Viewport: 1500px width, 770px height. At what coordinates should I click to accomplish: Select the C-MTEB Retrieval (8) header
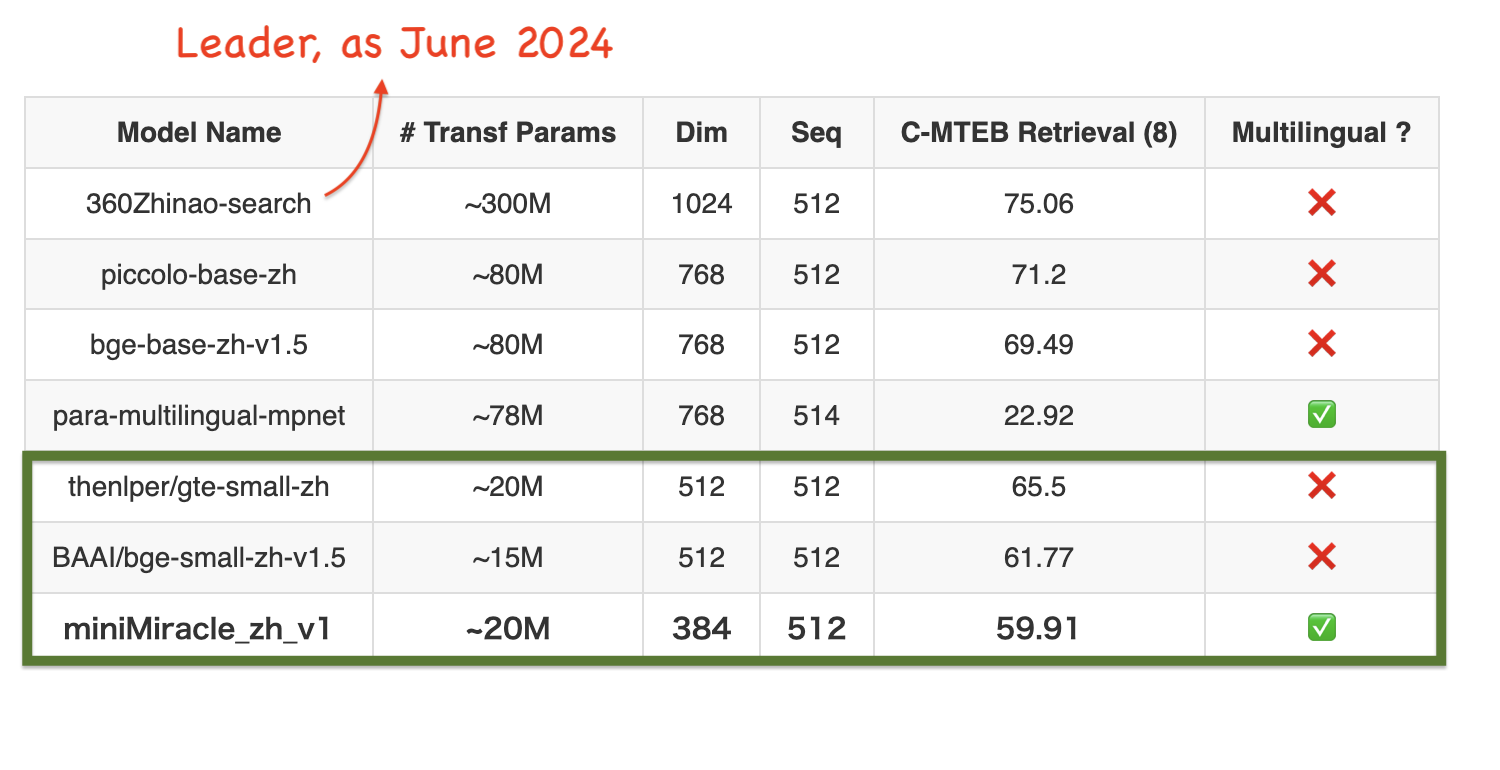pos(1038,133)
